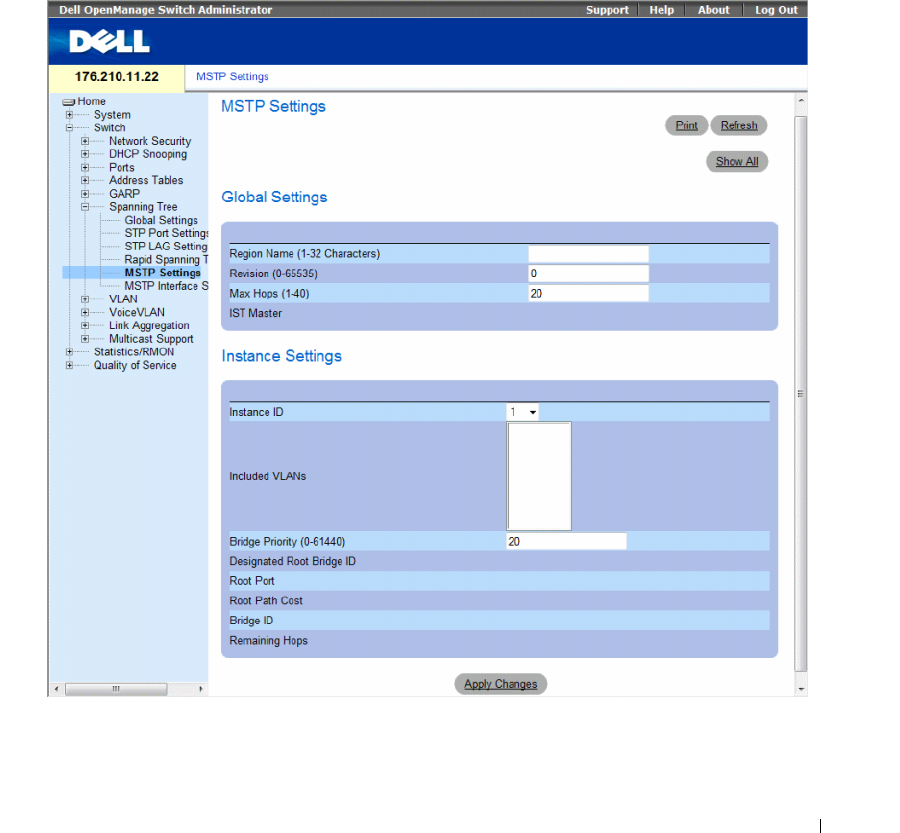Click the tree scroll left arrow
Image resolution: width=900 pixels, height=833 pixels.
[56, 689]
